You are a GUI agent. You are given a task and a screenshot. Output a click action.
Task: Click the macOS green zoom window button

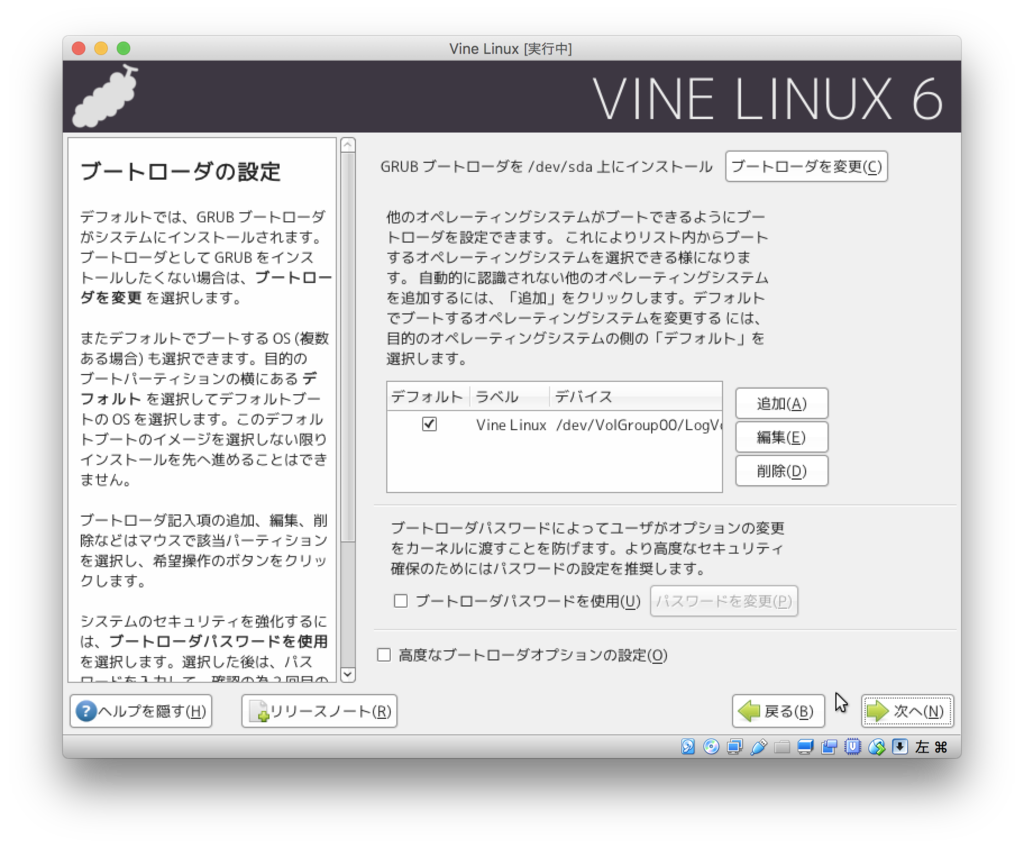(123, 48)
